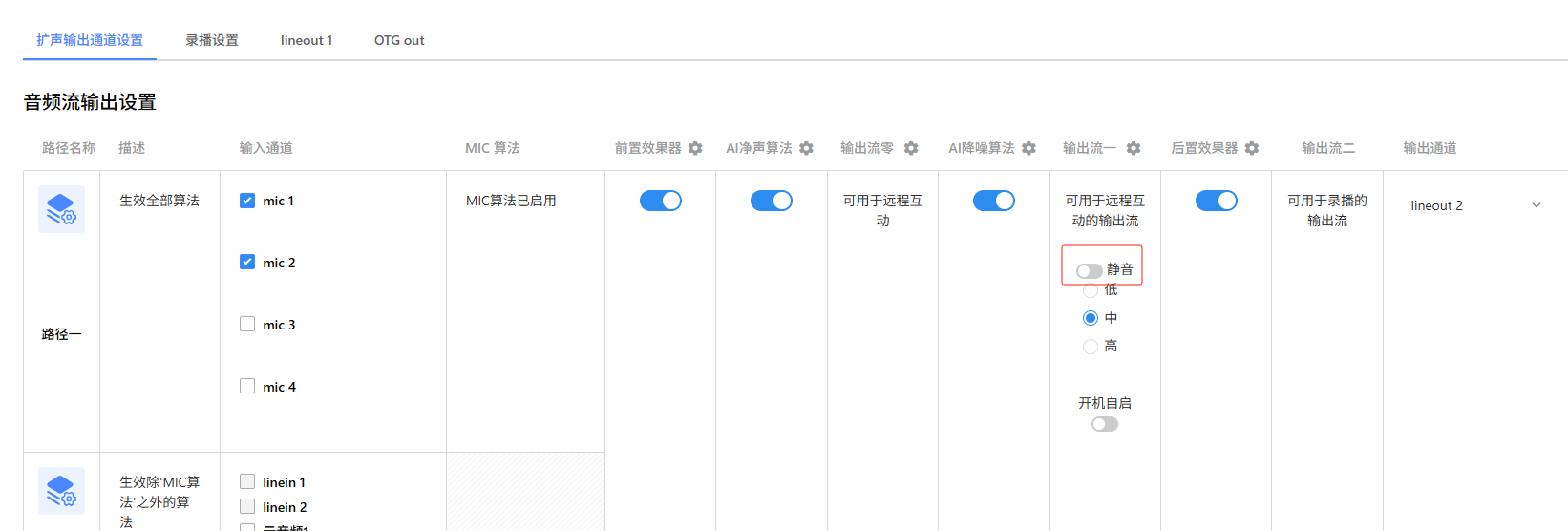Turn off the 前置效果器 switch
The height and width of the screenshot is (531, 1568).
[660, 201]
